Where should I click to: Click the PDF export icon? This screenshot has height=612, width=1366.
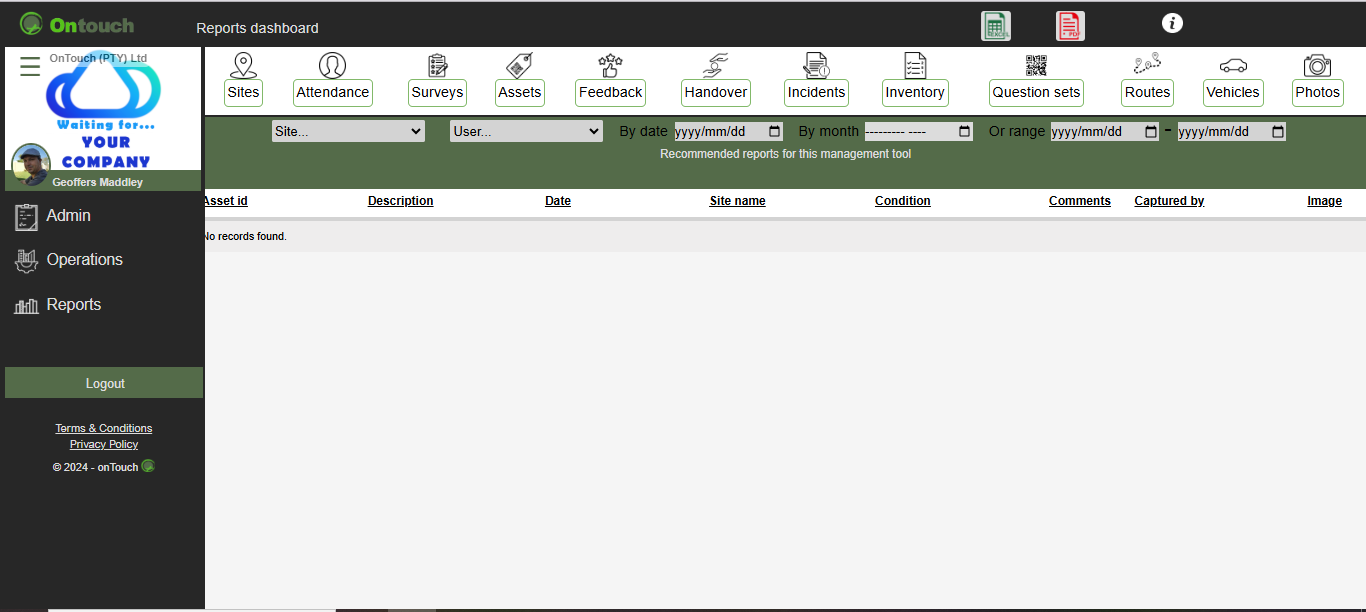tap(1070, 26)
